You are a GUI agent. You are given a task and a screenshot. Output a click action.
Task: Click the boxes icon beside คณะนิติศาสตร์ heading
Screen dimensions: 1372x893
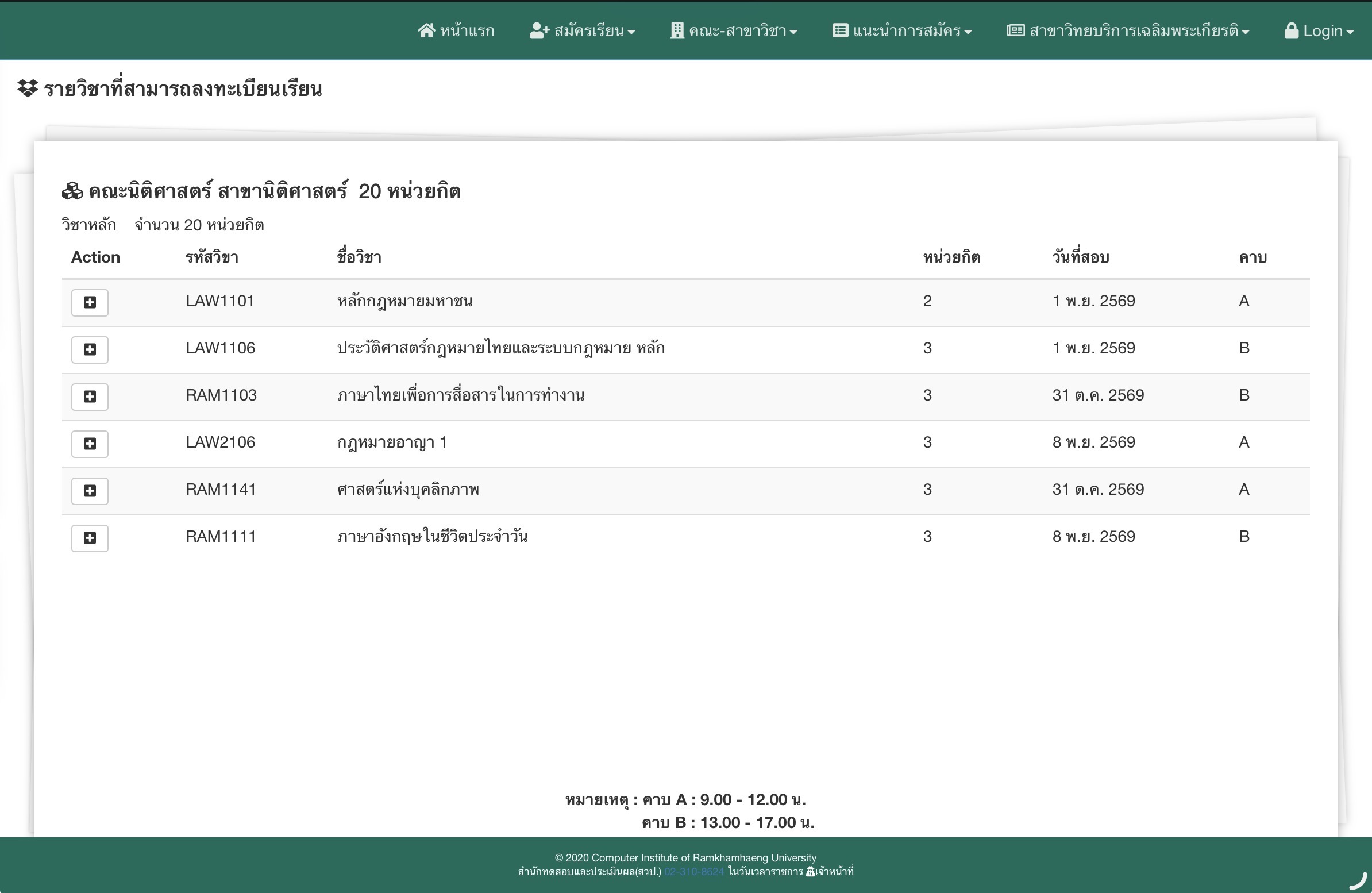72,191
